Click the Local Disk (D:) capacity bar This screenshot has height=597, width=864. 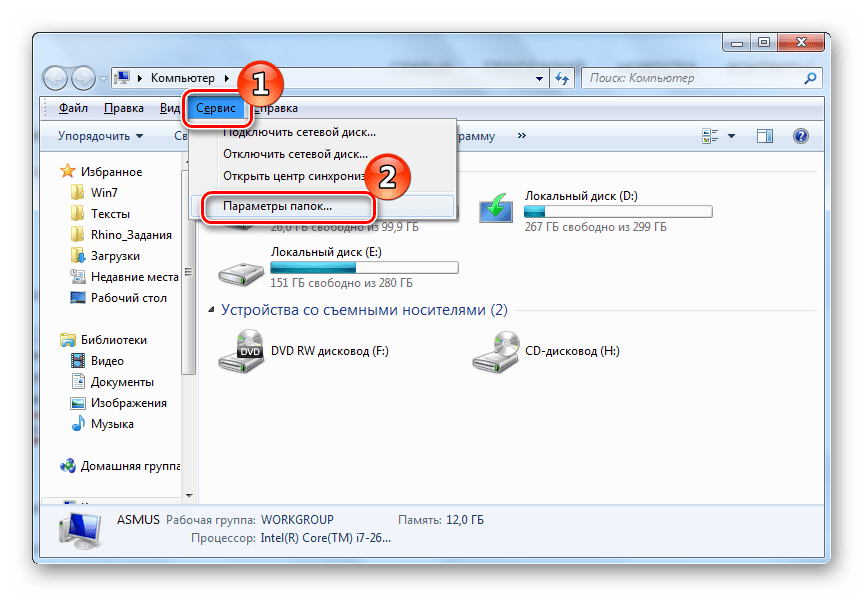617,212
